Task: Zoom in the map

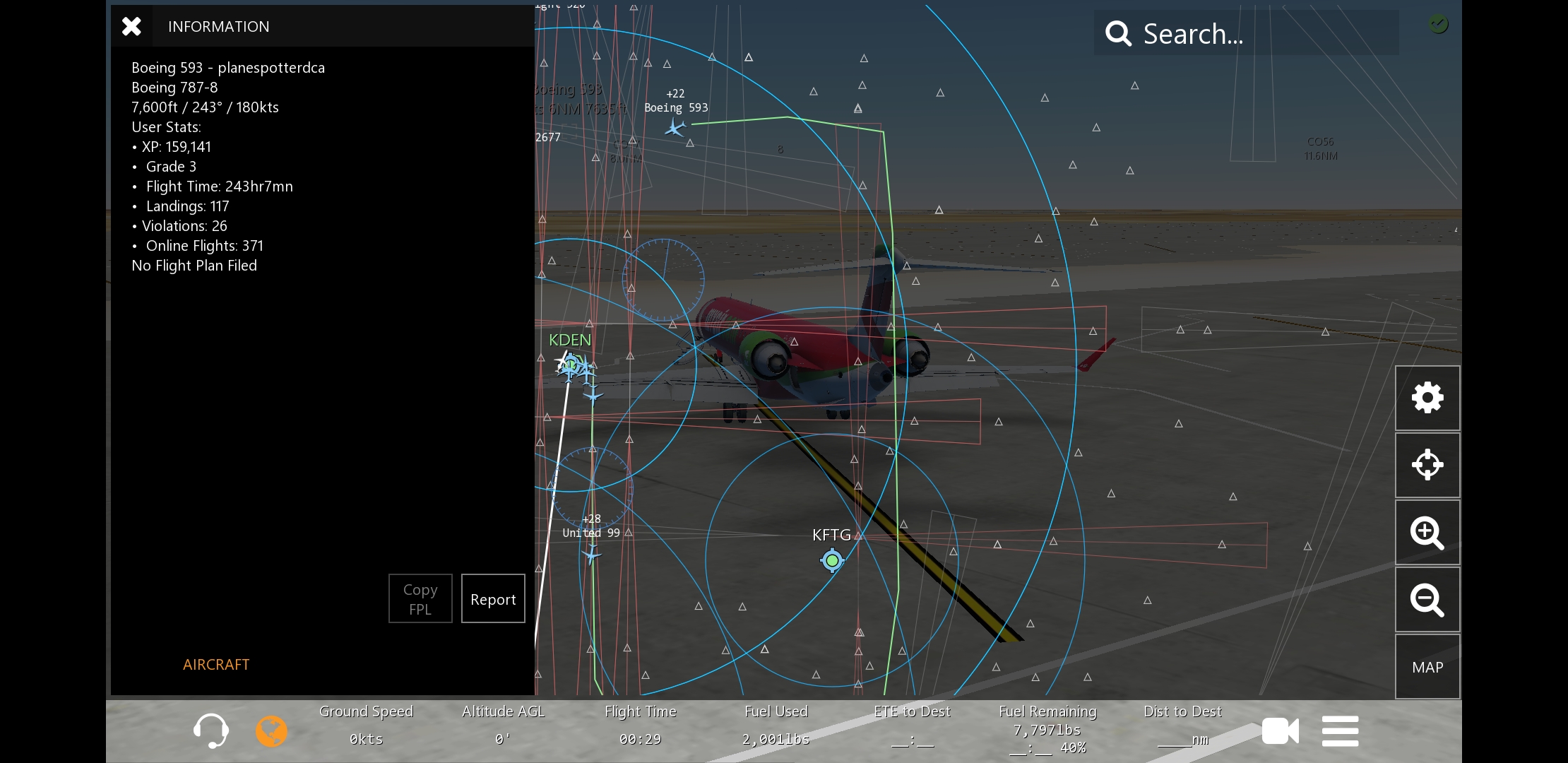Action: 1427,532
